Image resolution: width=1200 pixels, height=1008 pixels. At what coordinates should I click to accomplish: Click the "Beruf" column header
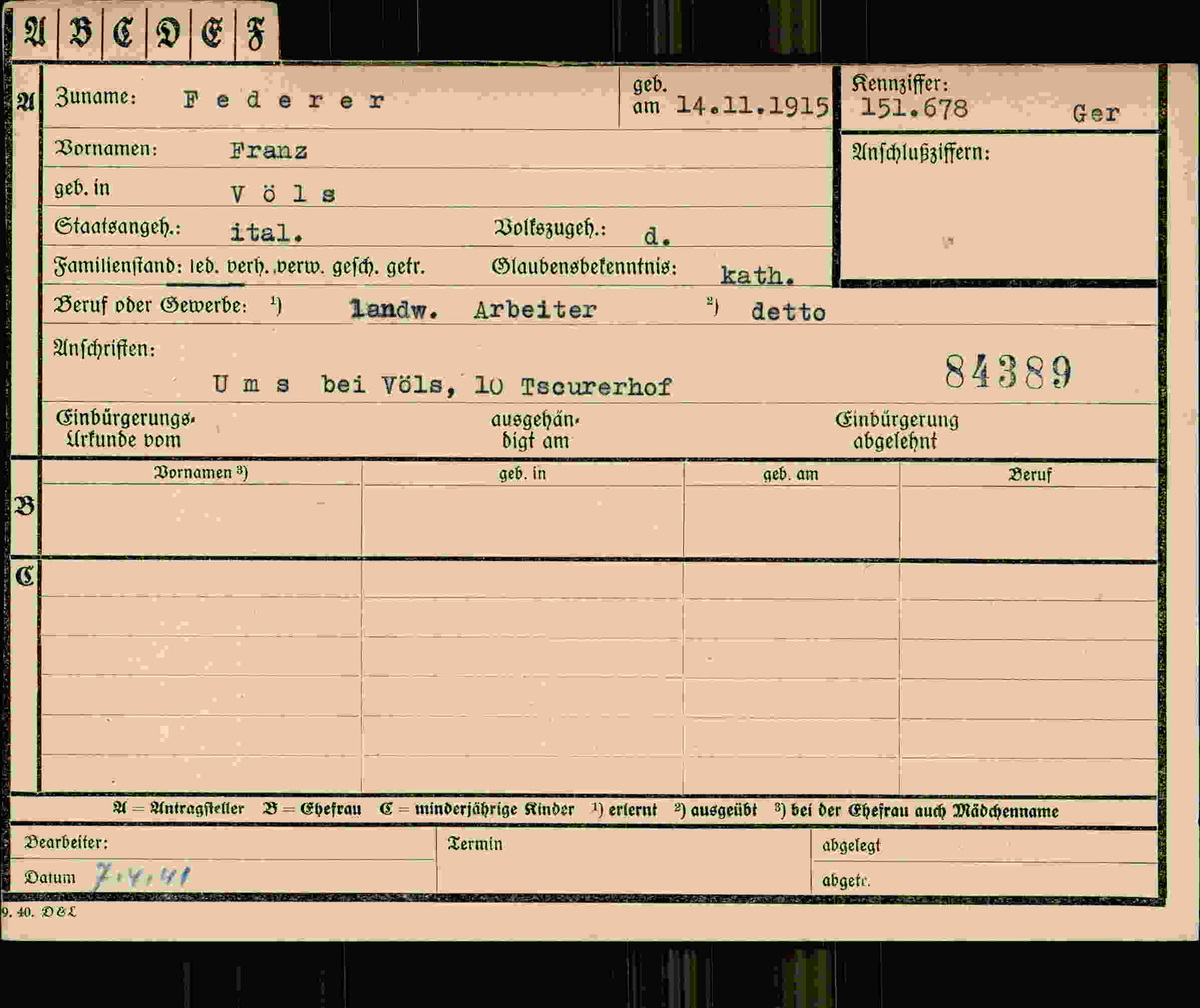coord(1030,475)
